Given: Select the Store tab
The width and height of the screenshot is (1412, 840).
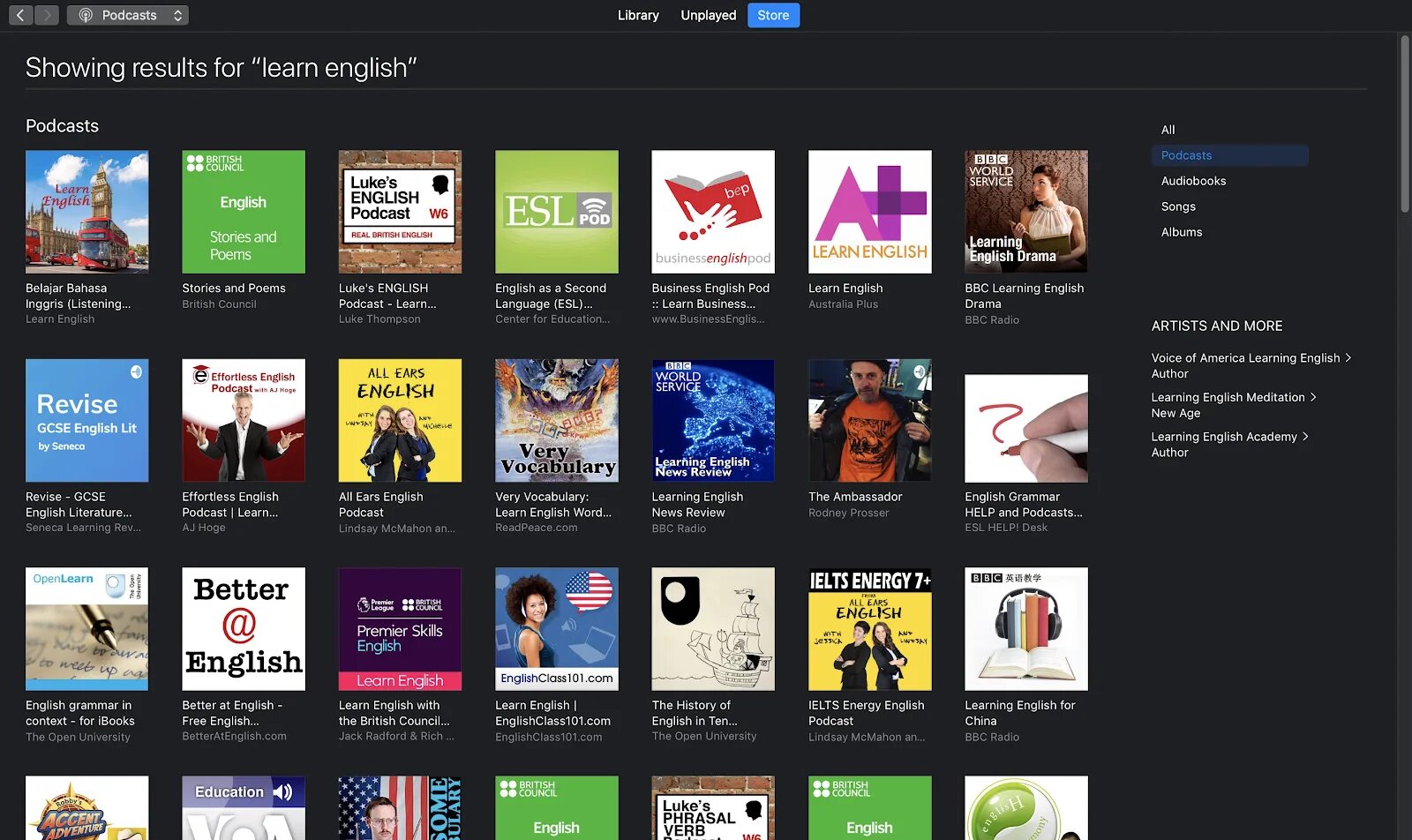Looking at the screenshot, I should (773, 15).
